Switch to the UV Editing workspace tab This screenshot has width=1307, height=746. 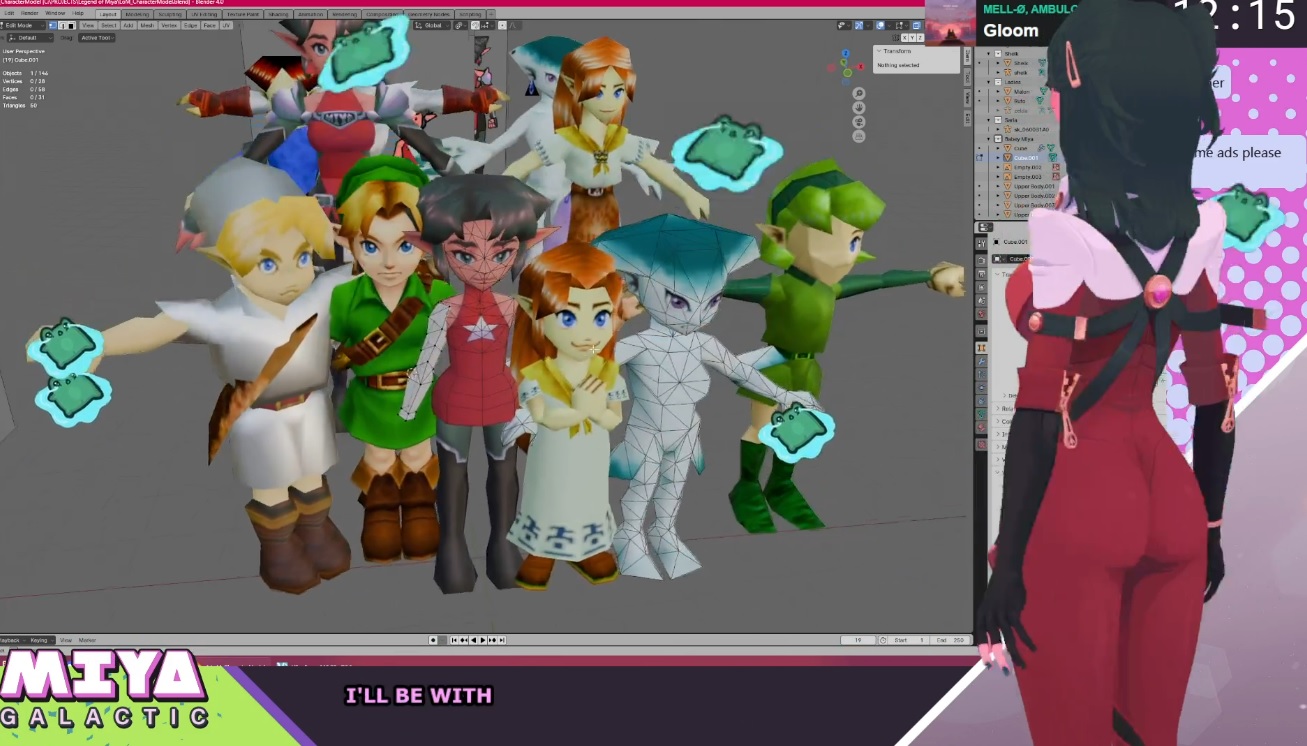[203, 14]
